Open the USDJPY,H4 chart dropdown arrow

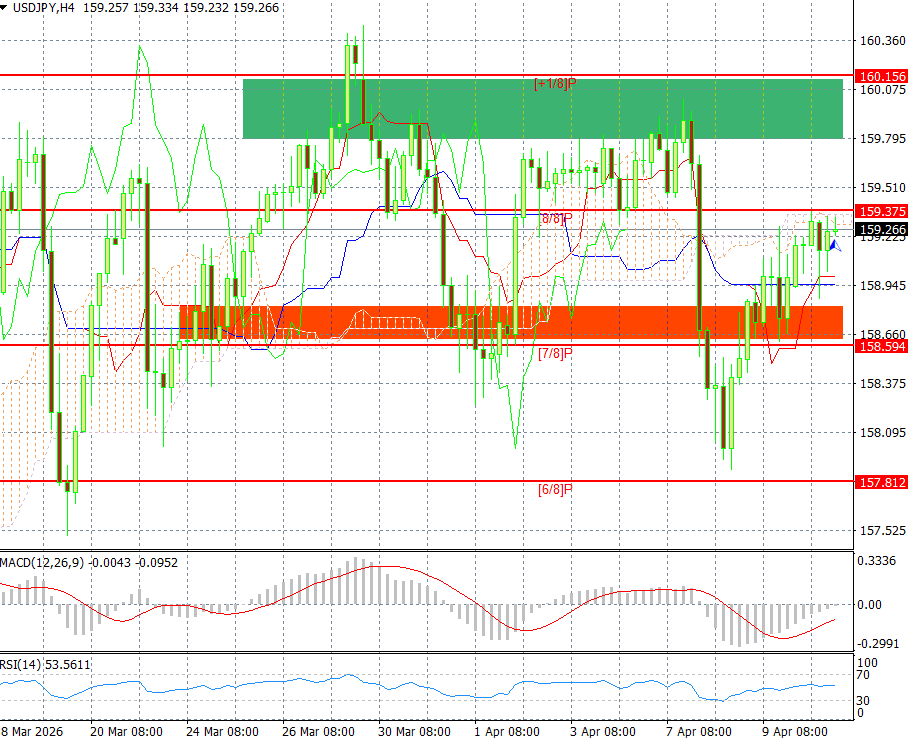3,8
